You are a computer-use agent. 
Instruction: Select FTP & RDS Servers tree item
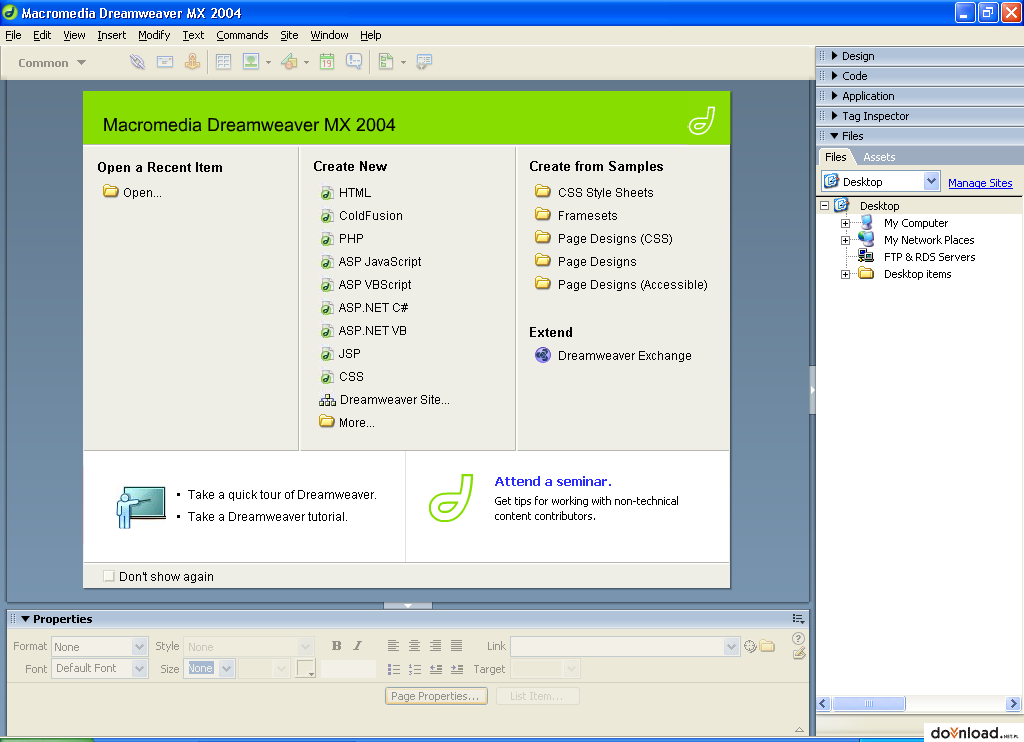point(929,257)
